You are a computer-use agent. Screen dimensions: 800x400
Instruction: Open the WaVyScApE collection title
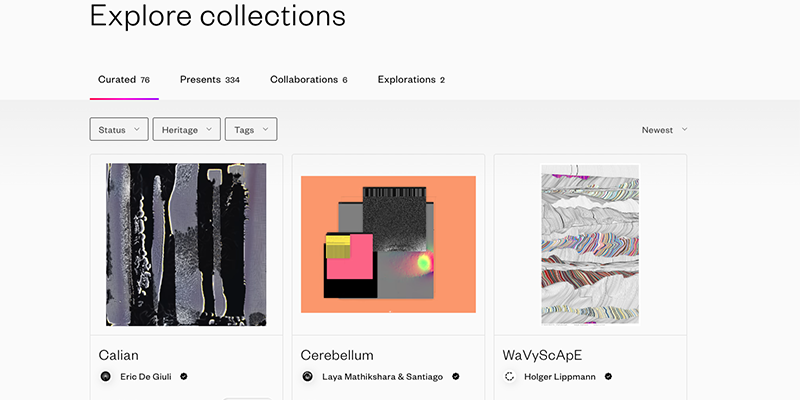click(542, 355)
